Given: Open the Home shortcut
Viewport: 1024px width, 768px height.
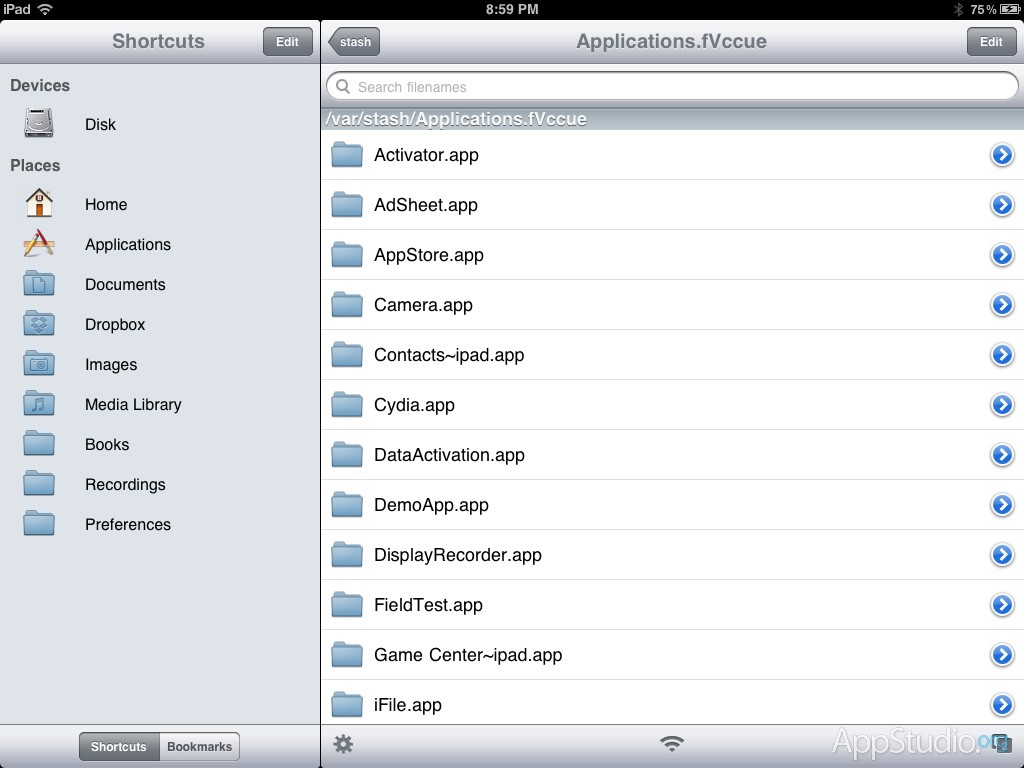Looking at the screenshot, I should click(105, 204).
